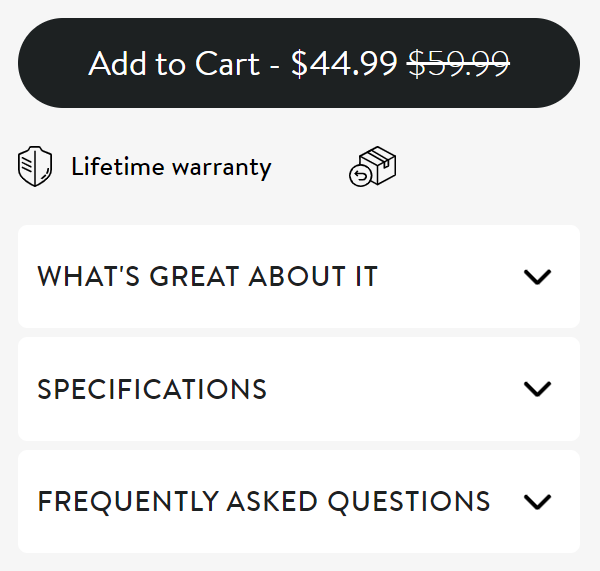Open the Frequently Asked Questions heading

tap(264, 501)
